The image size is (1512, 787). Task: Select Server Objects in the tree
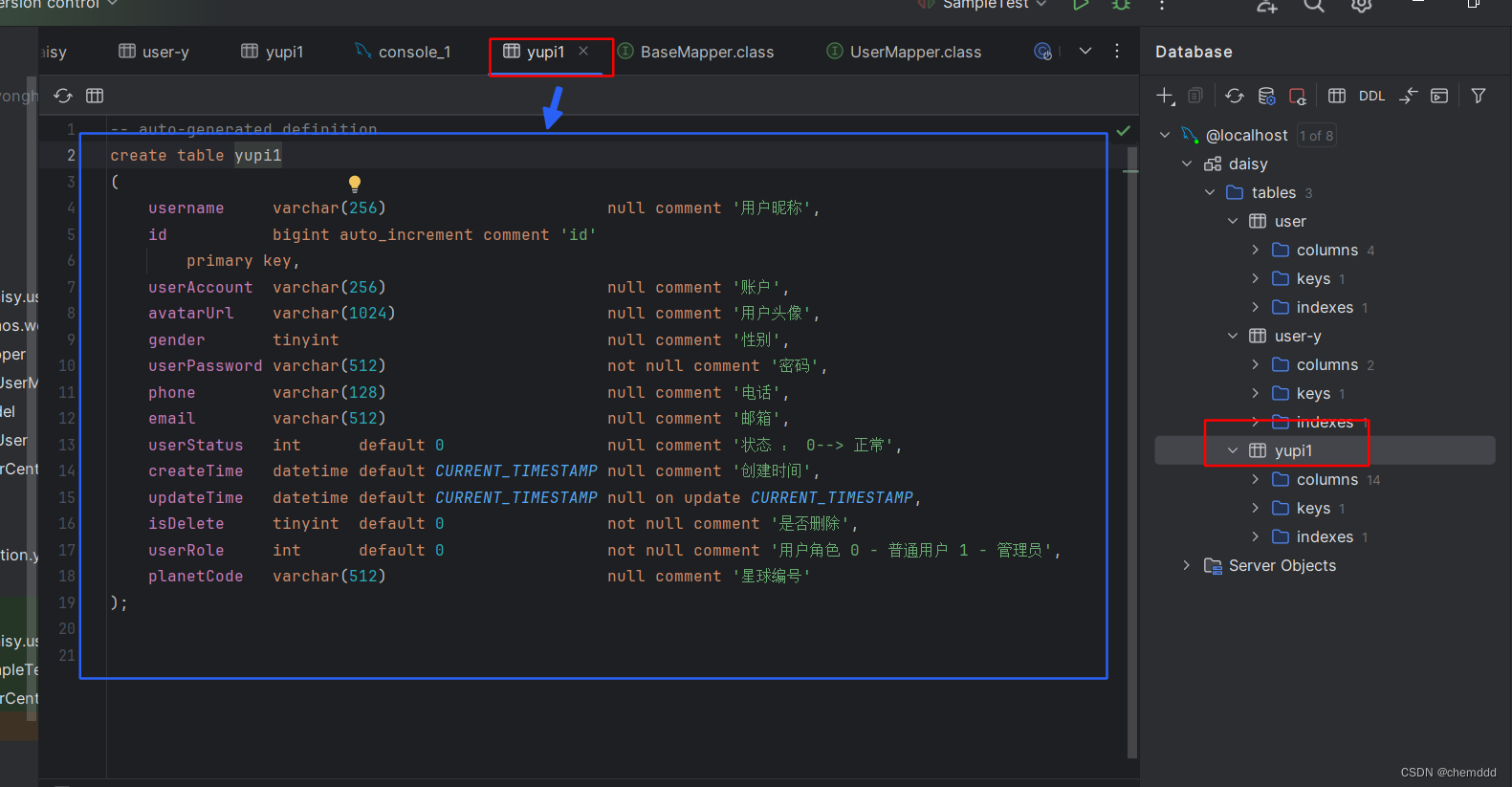pos(1282,565)
